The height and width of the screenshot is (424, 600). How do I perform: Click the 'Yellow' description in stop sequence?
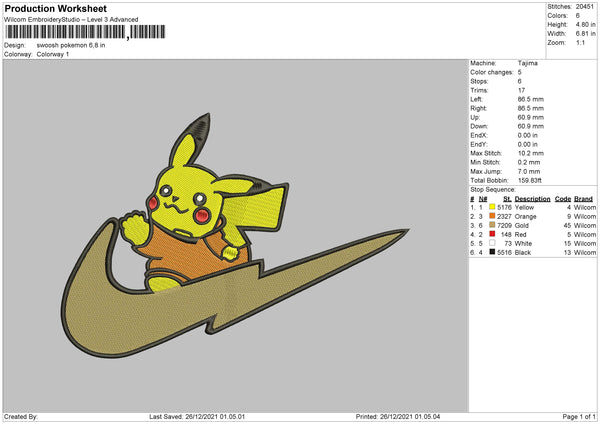(524, 207)
